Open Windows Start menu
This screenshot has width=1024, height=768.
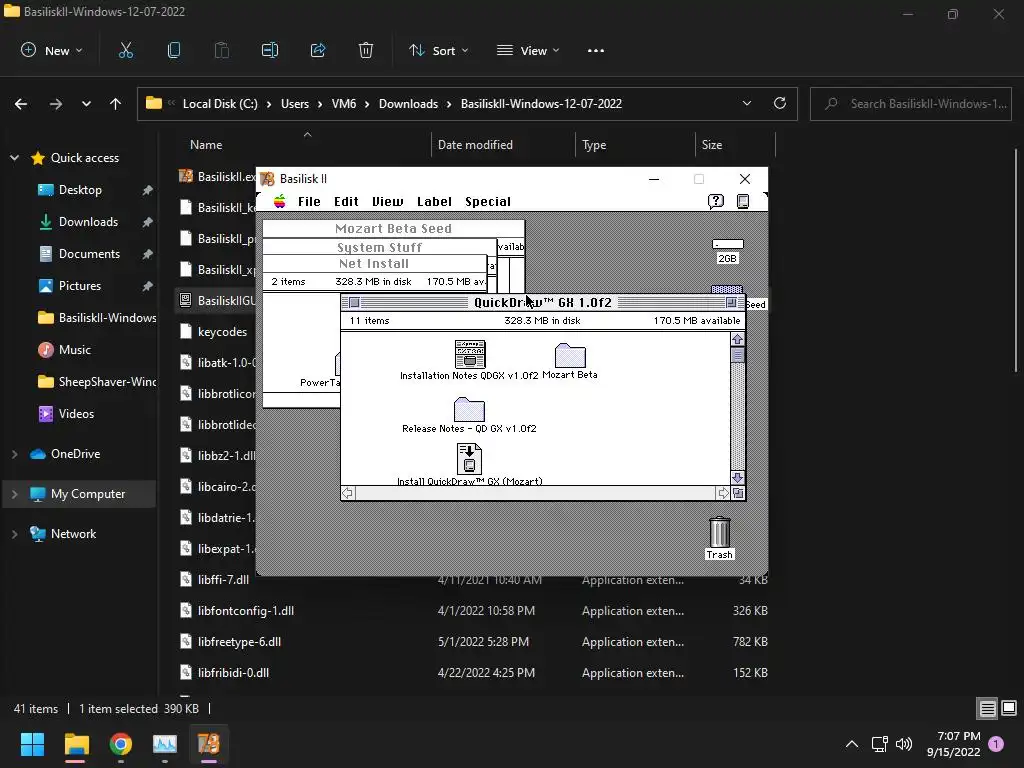[x=32, y=744]
